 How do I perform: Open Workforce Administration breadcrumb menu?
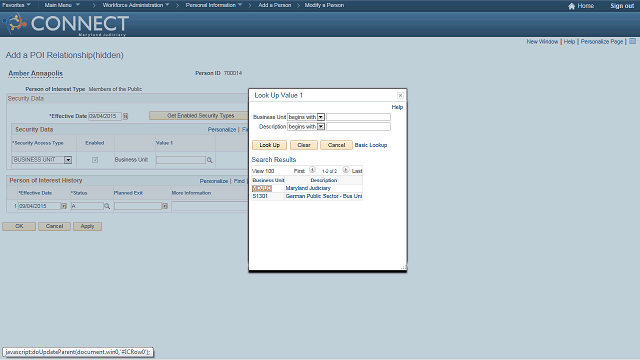point(136,5)
